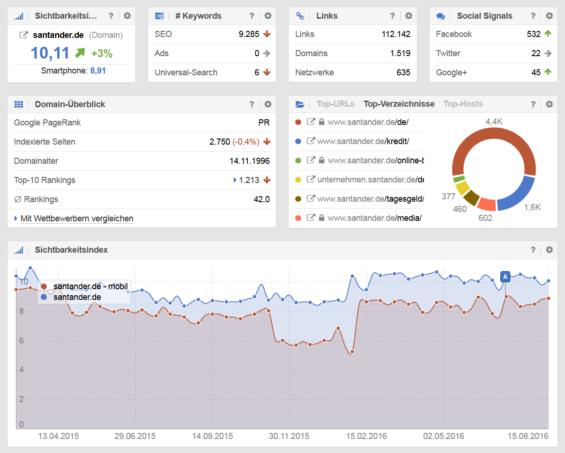This screenshot has height=453, width=565.
Task: Open the # Keywords box settings gear
Action: [x=268, y=16]
